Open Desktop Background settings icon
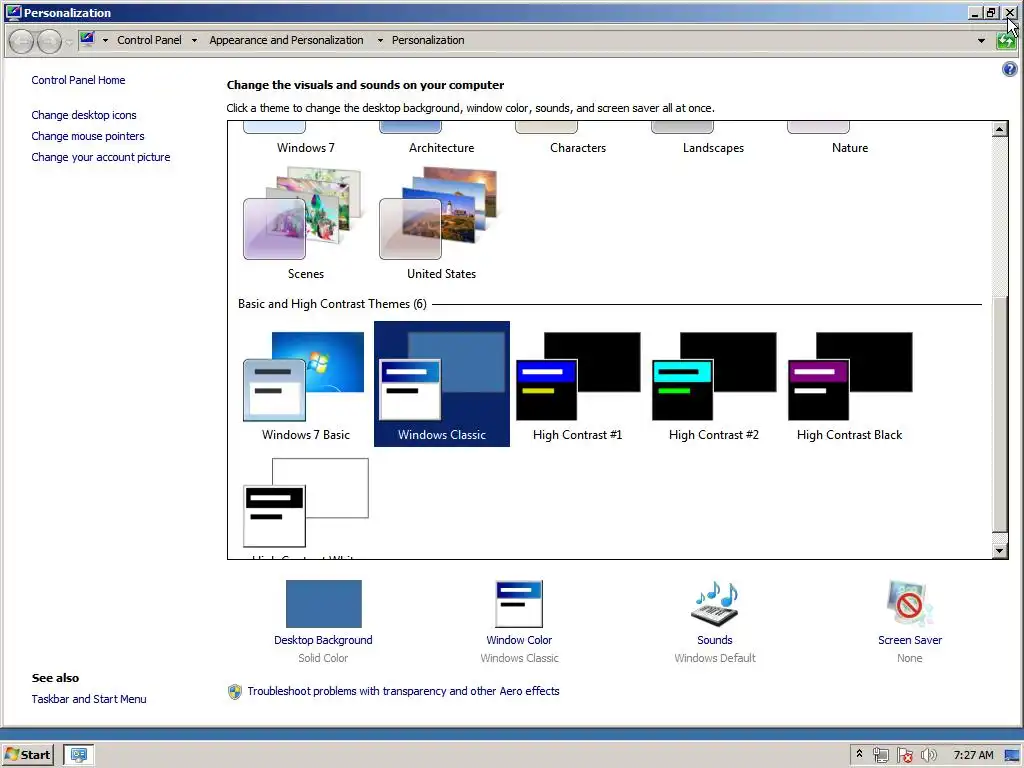 tap(323, 603)
